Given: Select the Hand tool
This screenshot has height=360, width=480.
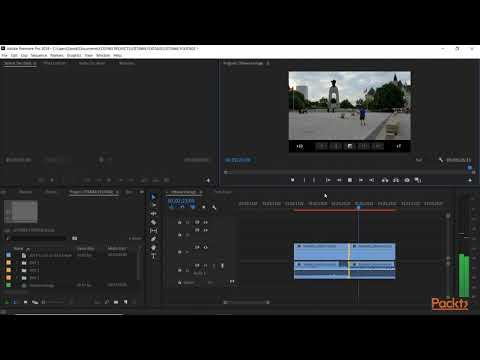Looking at the screenshot, I should click(153, 248).
